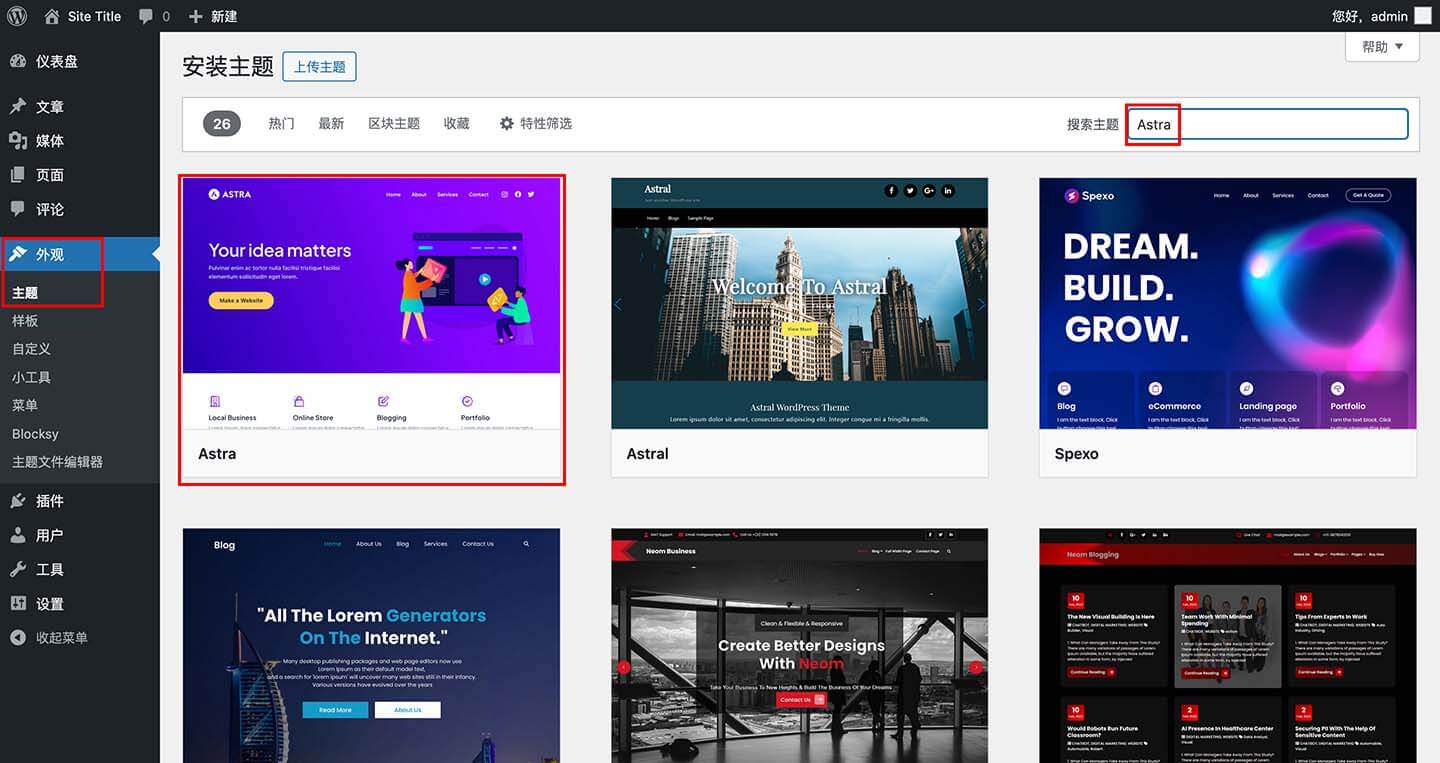Open the Neom Business theme preview
Image resolution: width=1440 pixels, height=763 pixels.
(x=800, y=645)
